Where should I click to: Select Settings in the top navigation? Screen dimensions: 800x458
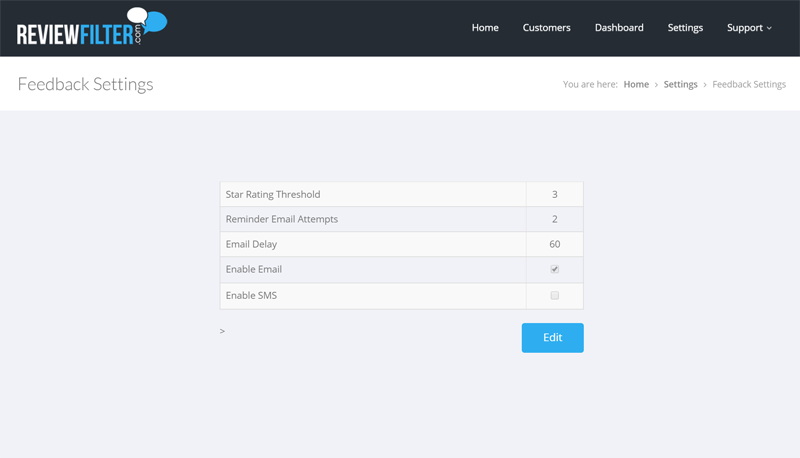coord(685,28)
